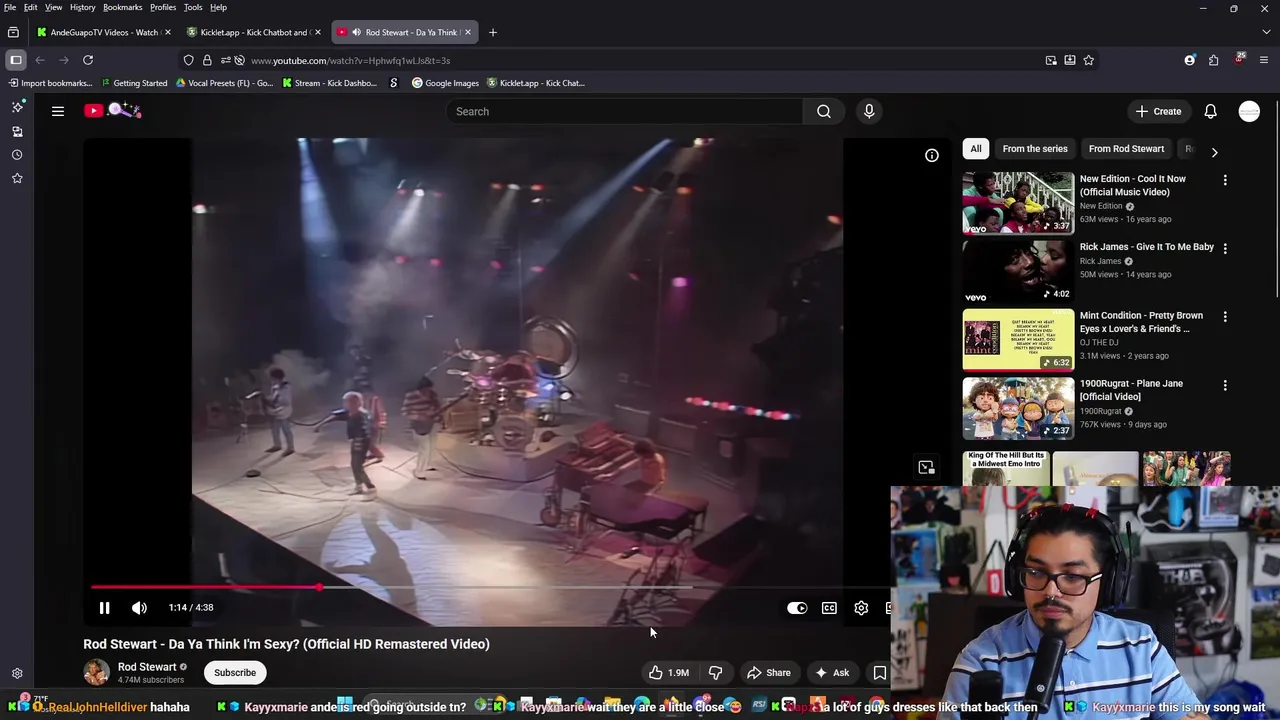Start voice search with microphone icon
This screenshot has height=720, width=1280.
coord(869,111)
